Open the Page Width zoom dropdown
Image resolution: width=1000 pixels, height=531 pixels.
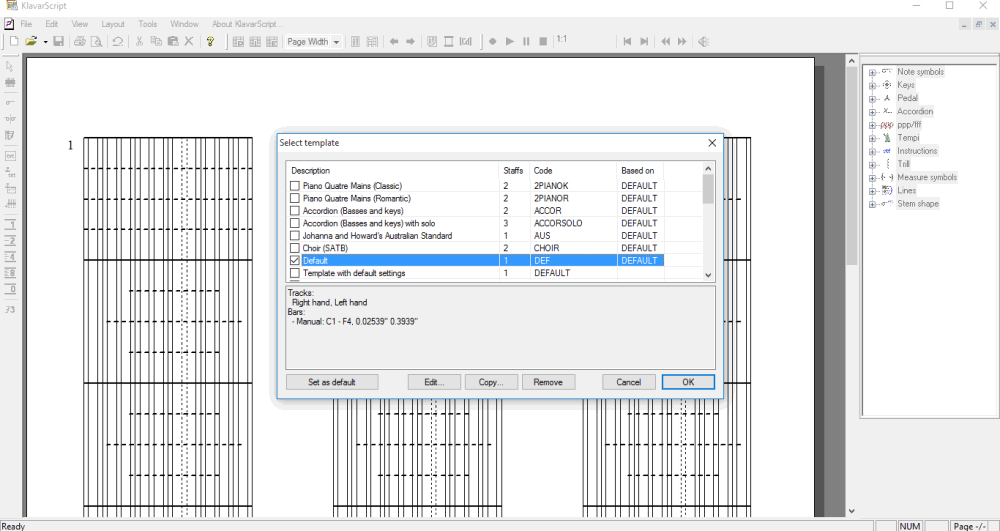pyautogui.click(x=313, y=41)
